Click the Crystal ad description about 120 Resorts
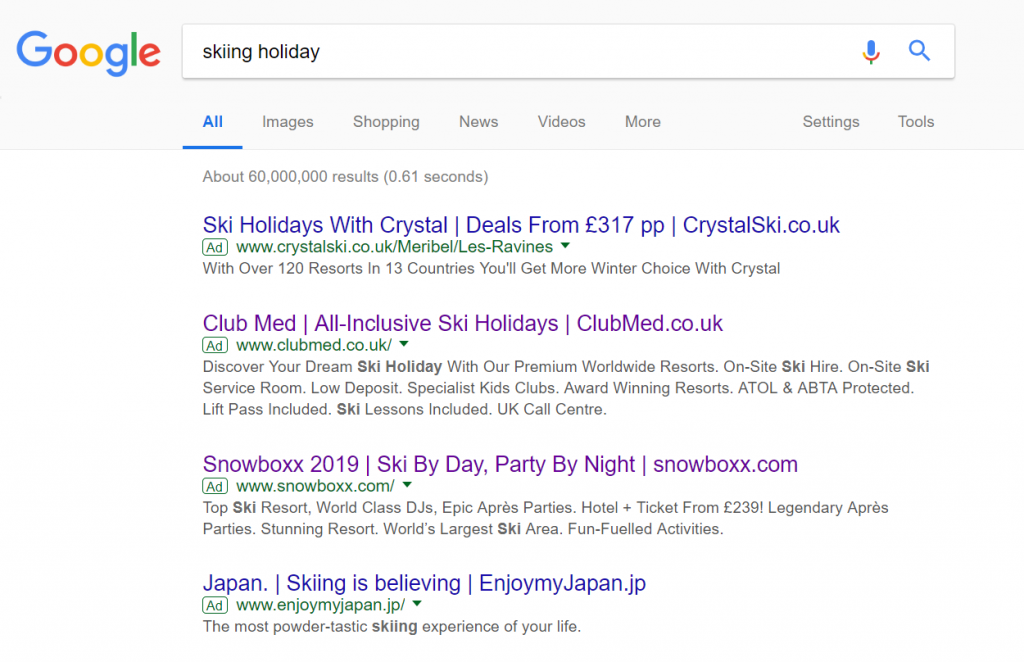Viewport: 1024px width, 662px height. click(492, 268)
